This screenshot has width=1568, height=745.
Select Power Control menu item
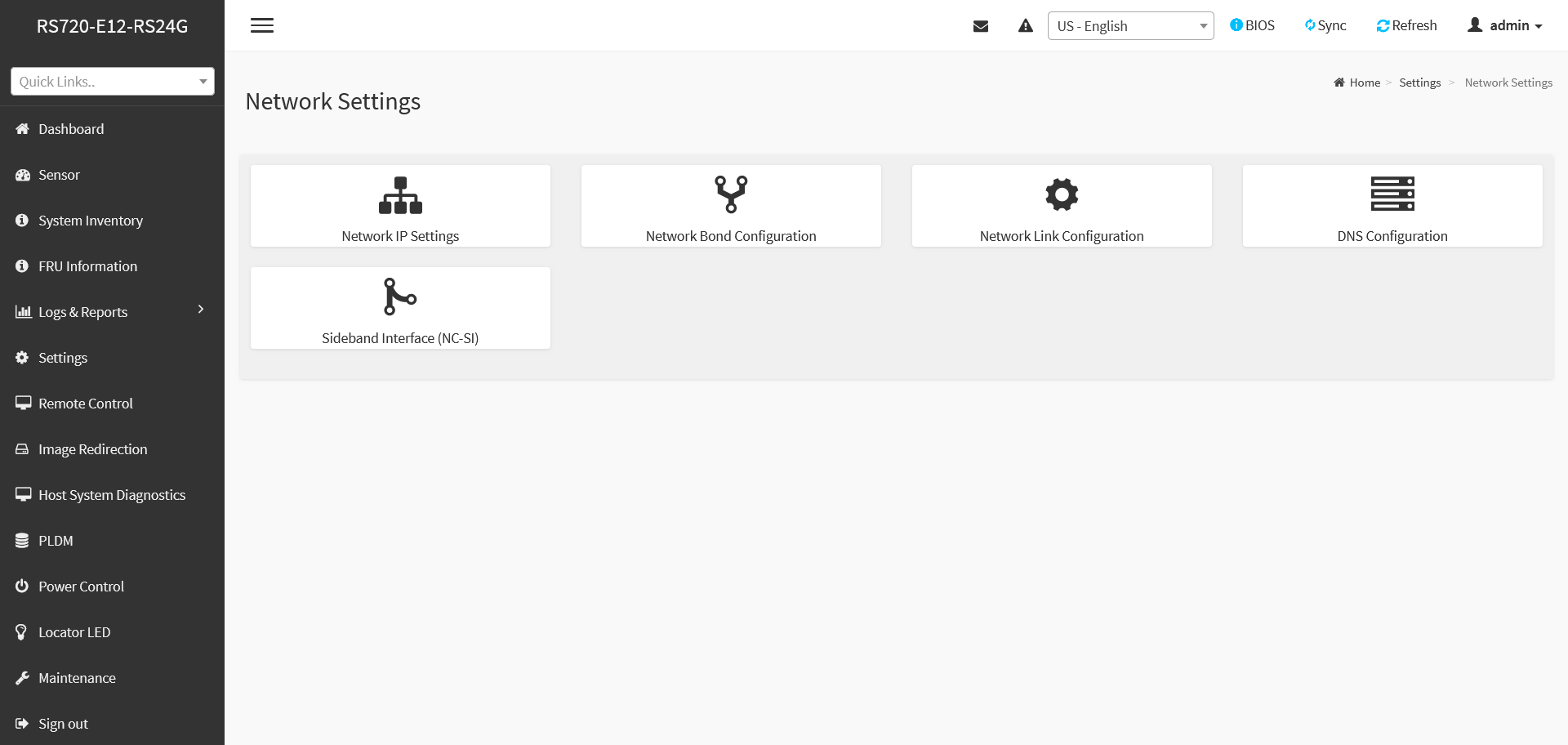click(x=81, y=587)
